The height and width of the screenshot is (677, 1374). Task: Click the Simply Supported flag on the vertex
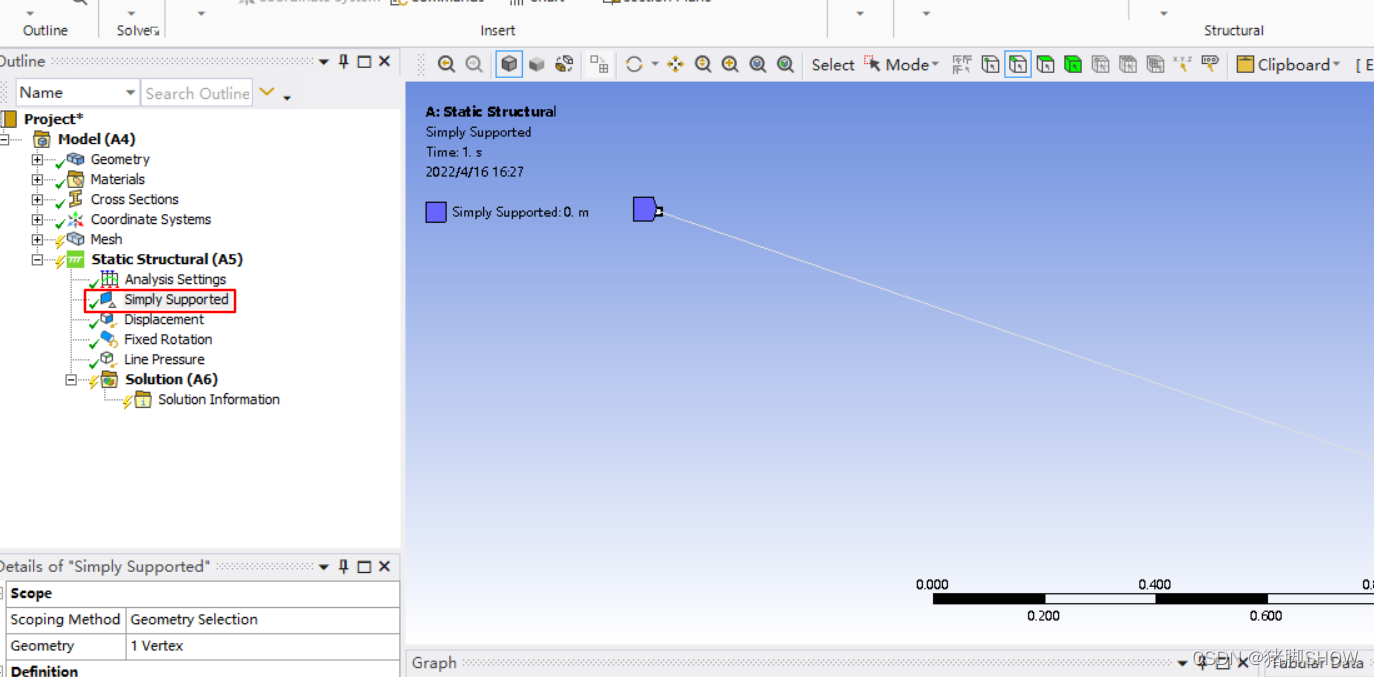pos(646,209)
